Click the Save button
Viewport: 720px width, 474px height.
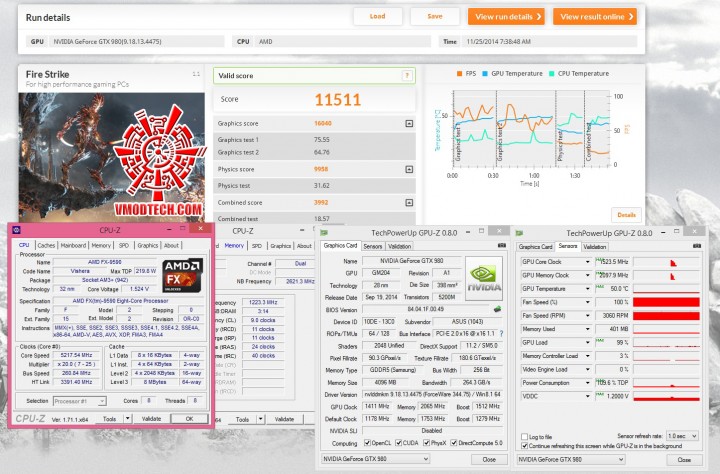click(435, 17)
